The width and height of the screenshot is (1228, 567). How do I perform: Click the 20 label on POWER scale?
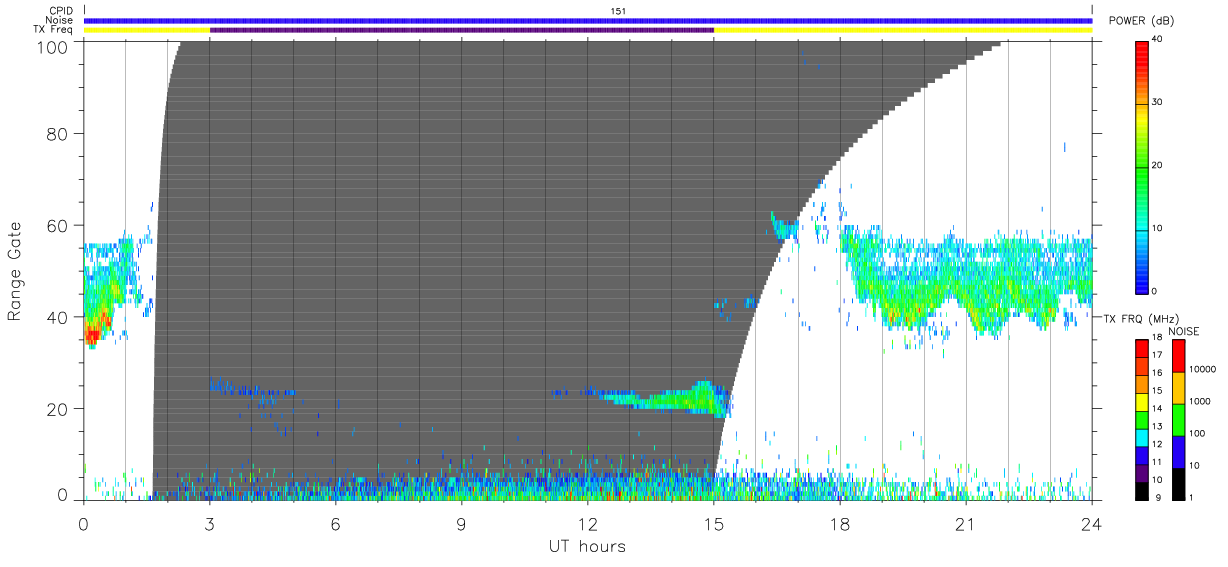coord(1158,165)
